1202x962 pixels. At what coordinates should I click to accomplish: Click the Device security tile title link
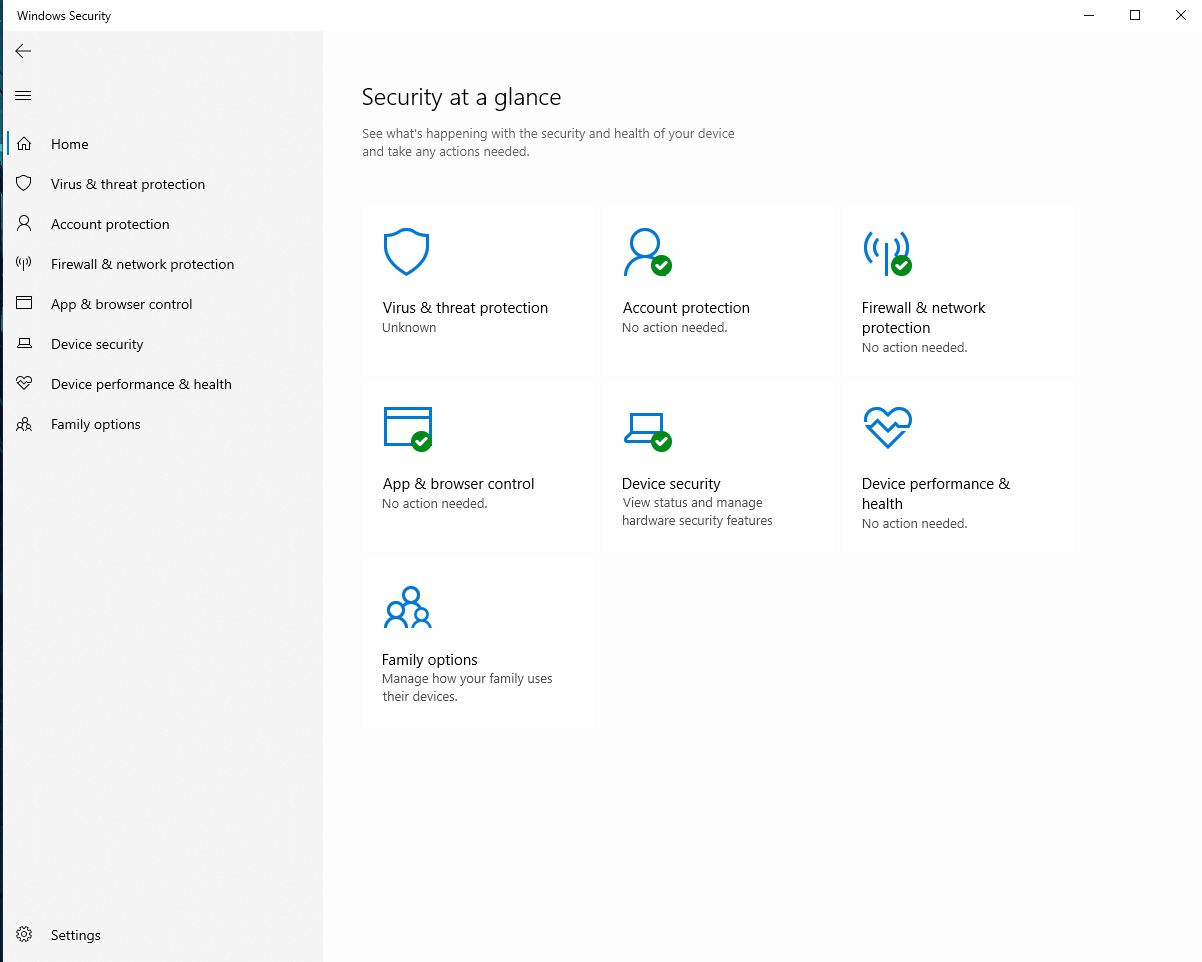(x=671, y=484)
